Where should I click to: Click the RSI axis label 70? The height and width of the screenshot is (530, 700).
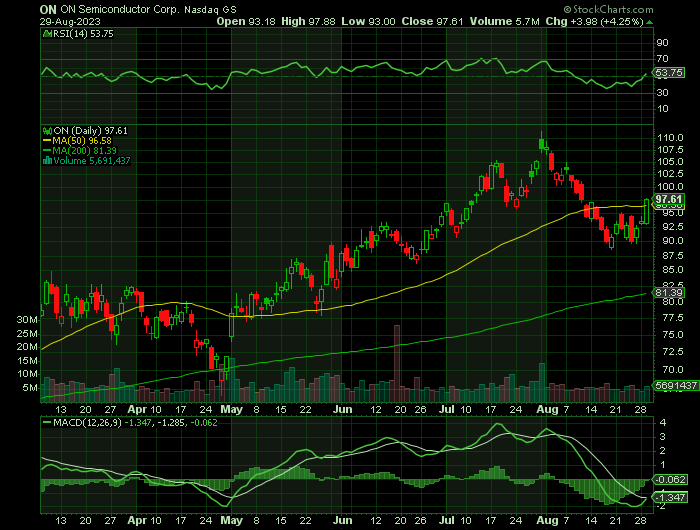662,59
